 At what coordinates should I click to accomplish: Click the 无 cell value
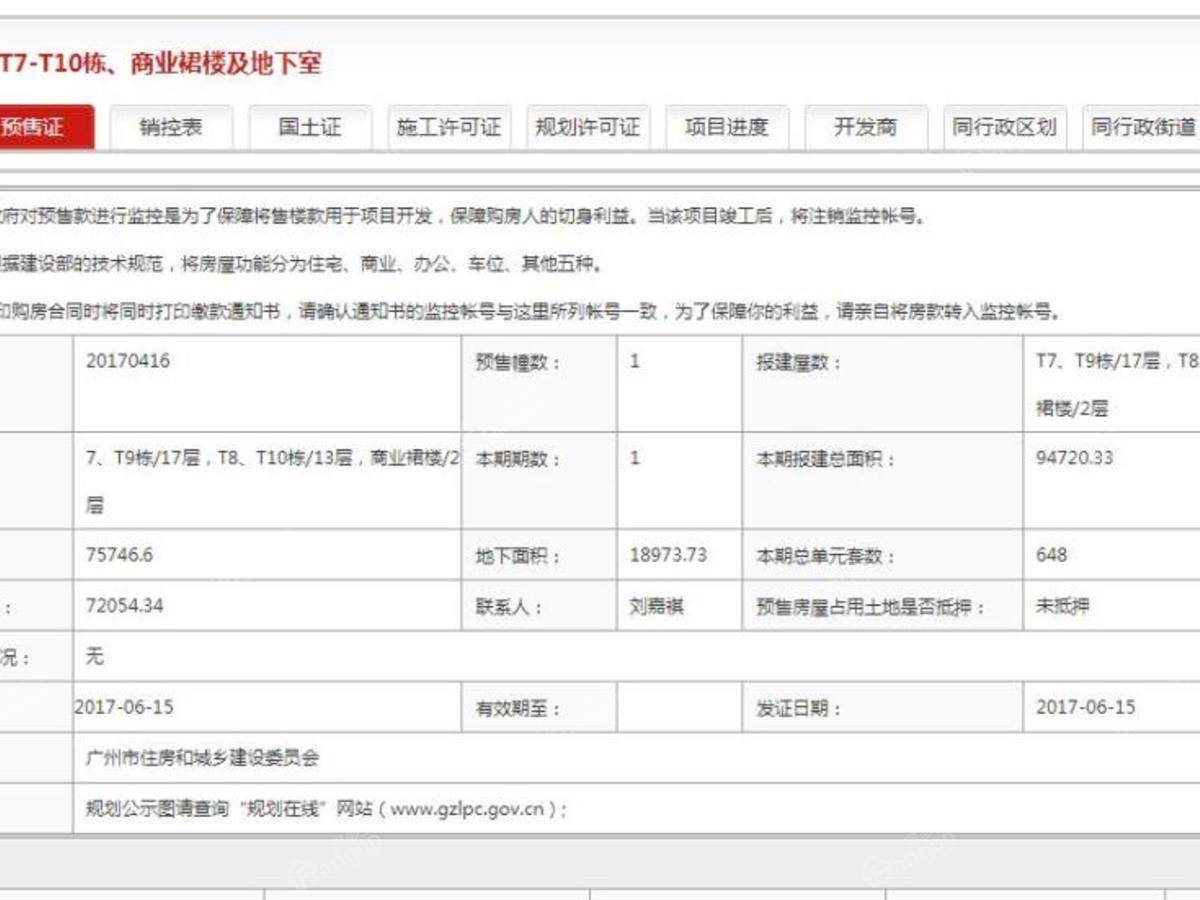click(95, 657)
